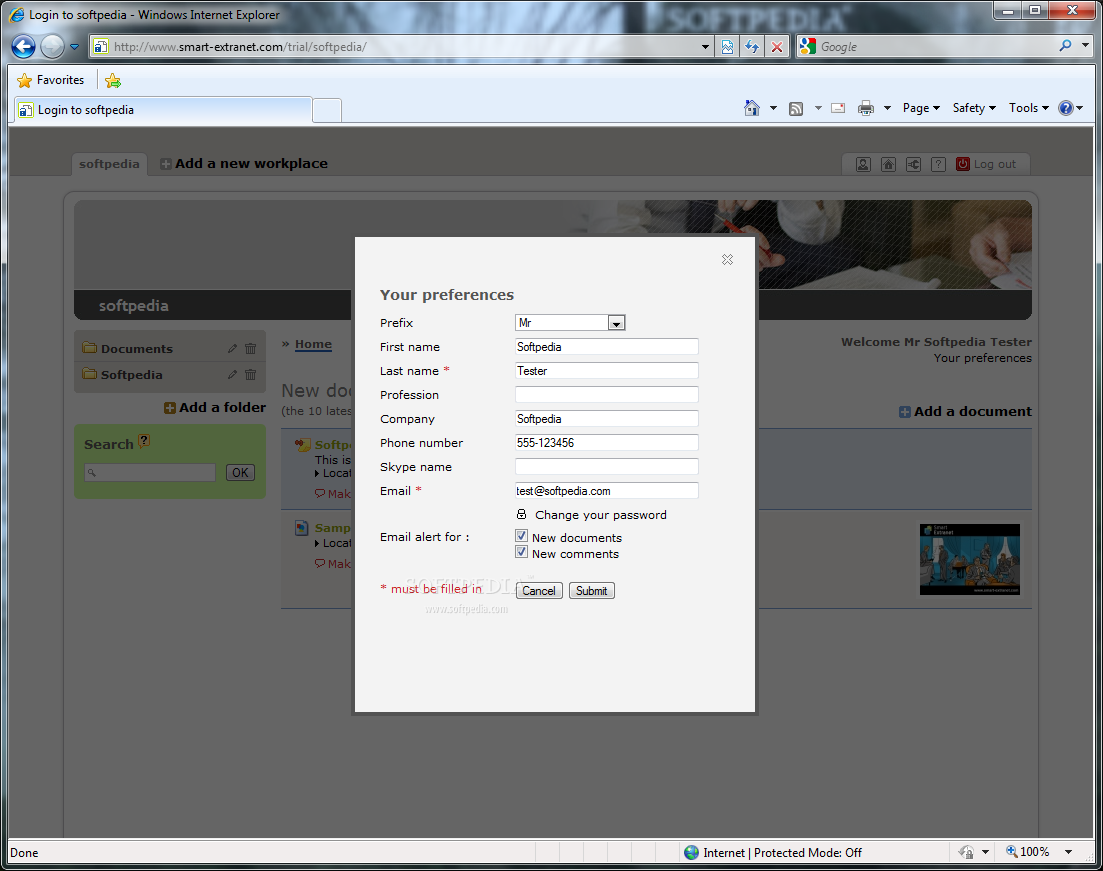Click the Add a new workplace link

pyautogui.click(x=251, y=164)
